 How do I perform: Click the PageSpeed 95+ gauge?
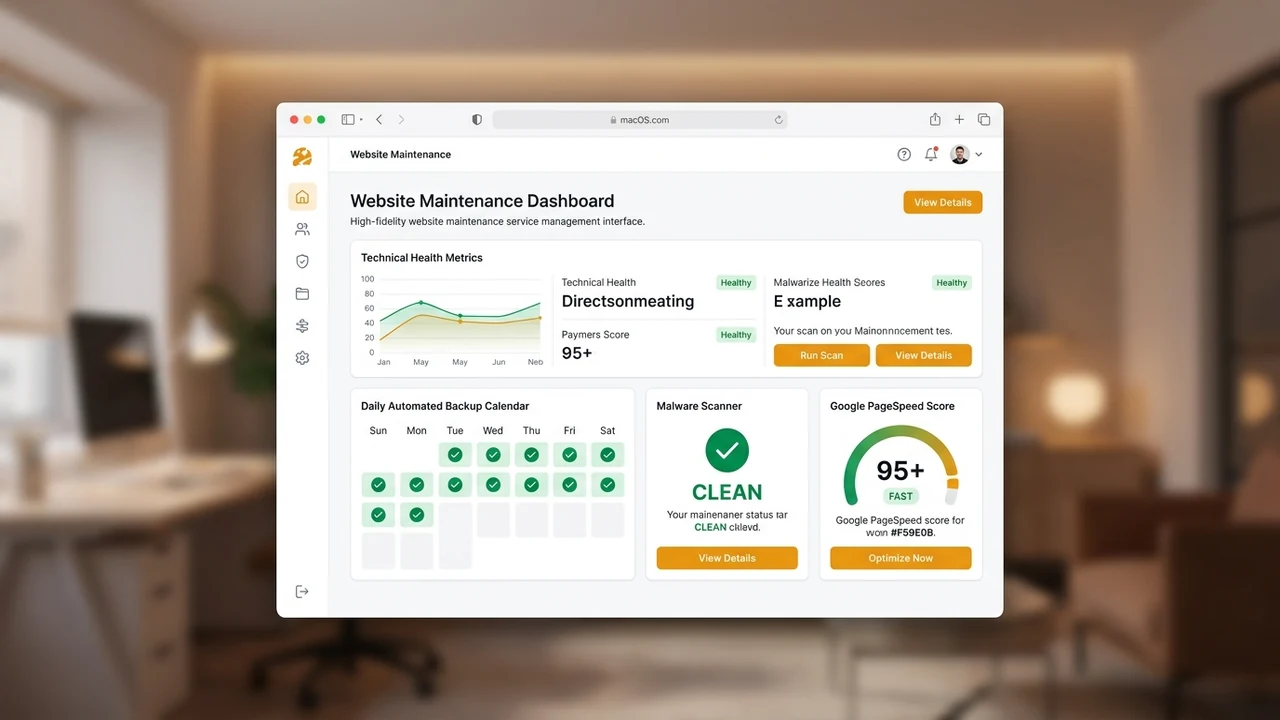pyautogui.click(x=900, y=465)
